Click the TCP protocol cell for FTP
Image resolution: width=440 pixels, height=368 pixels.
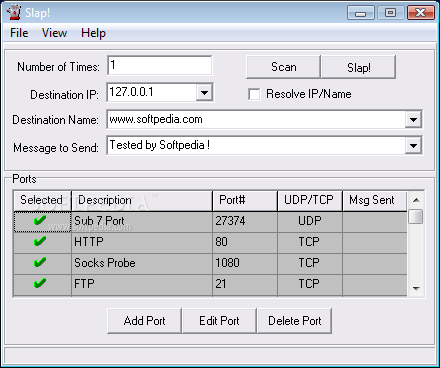coord(310,285)
